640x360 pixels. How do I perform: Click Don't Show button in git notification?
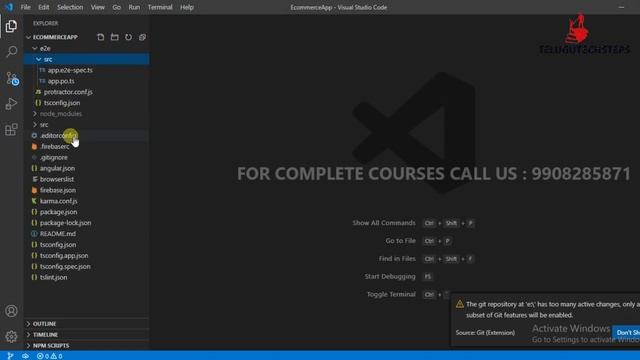627,333
